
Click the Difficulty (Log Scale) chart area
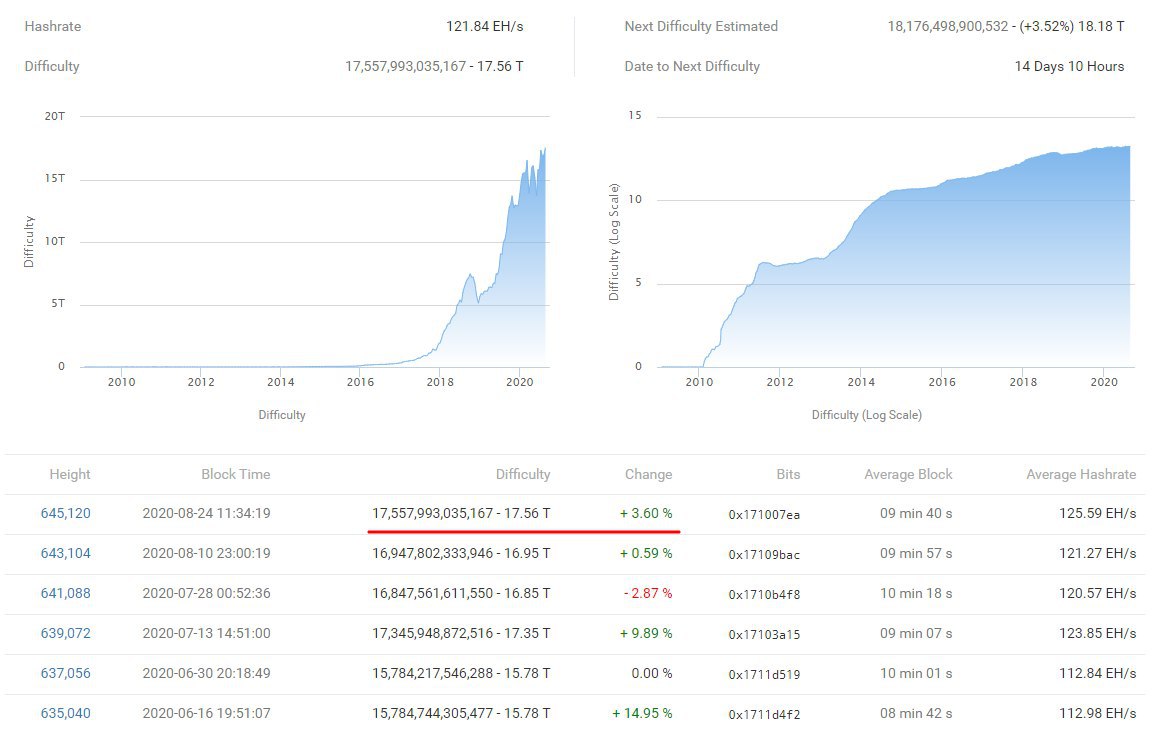tap(896, 242)
